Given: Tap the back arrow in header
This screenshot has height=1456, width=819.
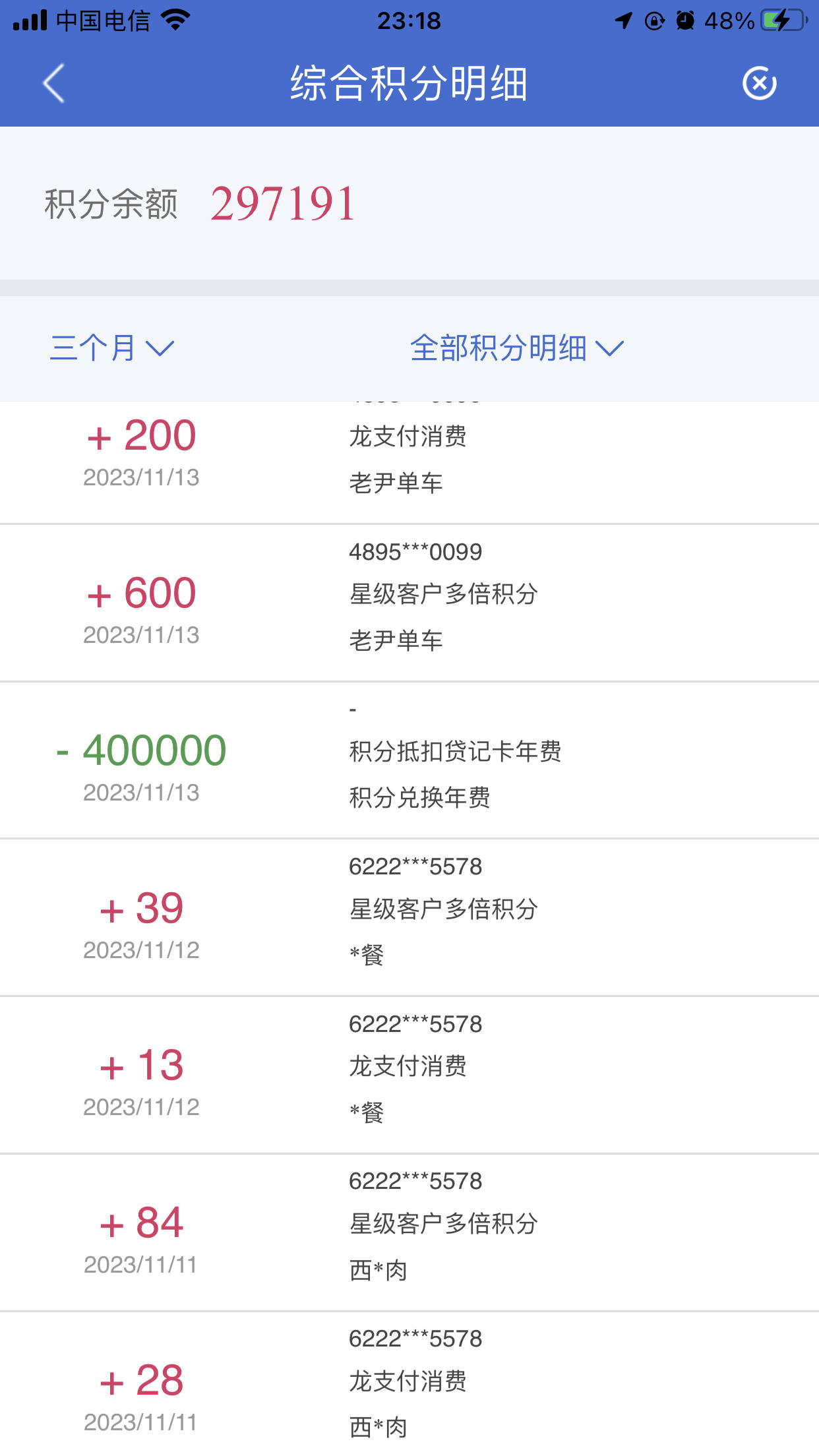Looking at the screenshot, I should tap(54, 83).
